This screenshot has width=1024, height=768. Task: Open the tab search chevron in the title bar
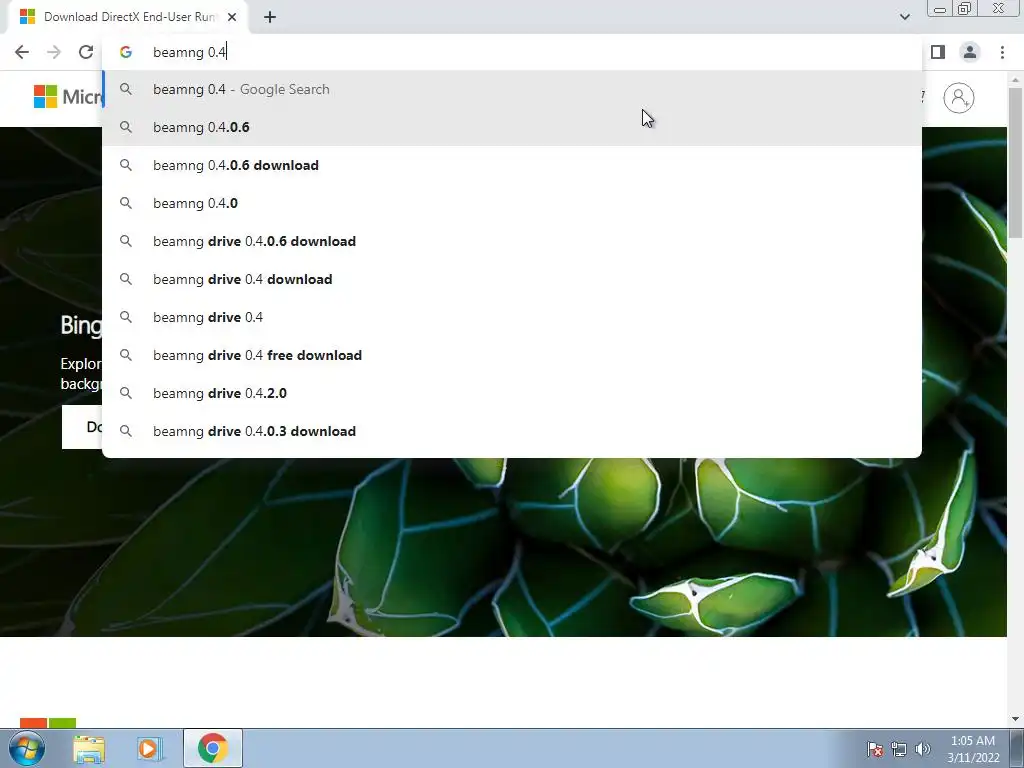pyautogui.click(x=904, y=17)
